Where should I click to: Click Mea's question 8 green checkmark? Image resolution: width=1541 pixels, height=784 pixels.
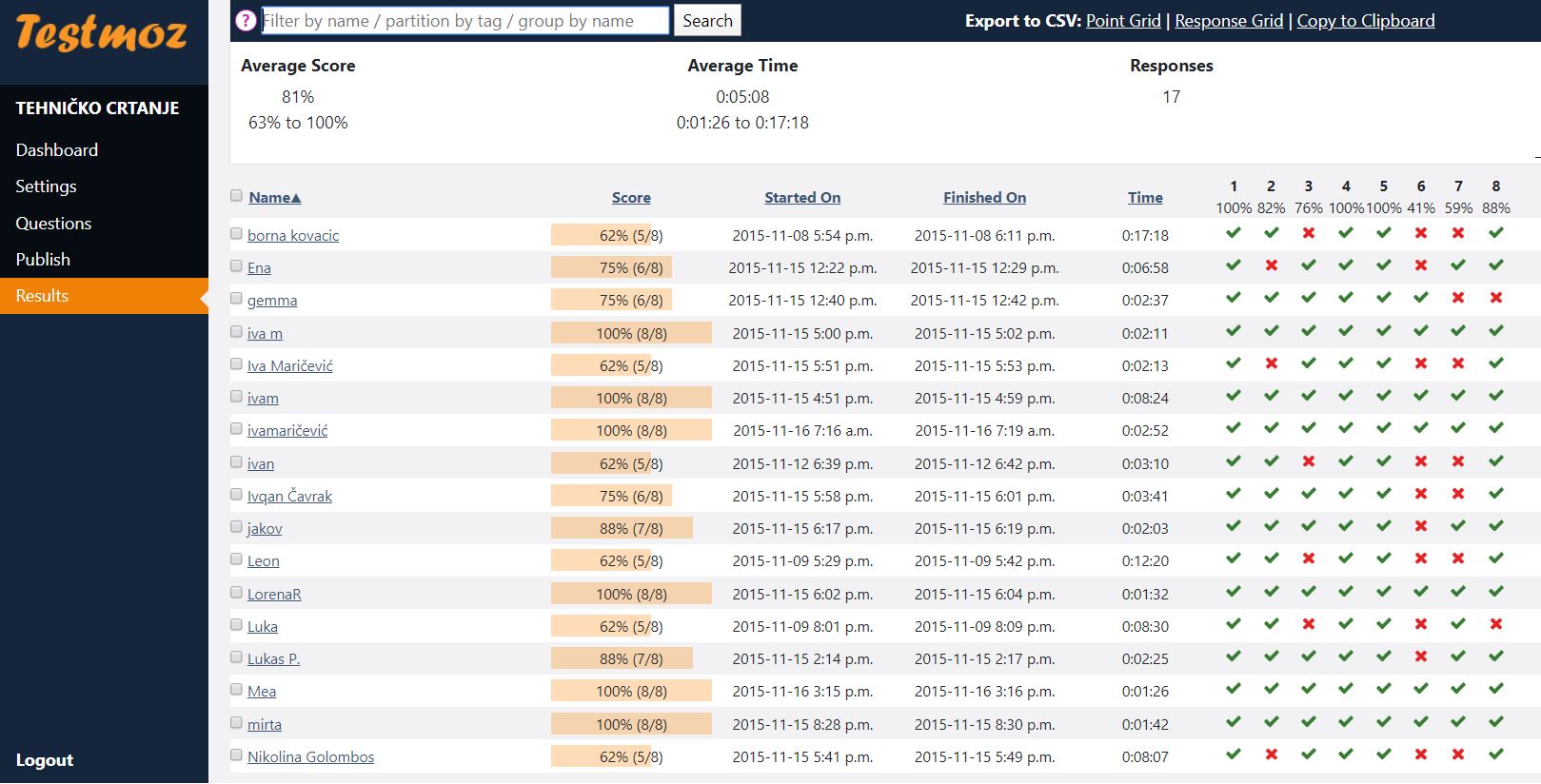tap(1496, 689)
